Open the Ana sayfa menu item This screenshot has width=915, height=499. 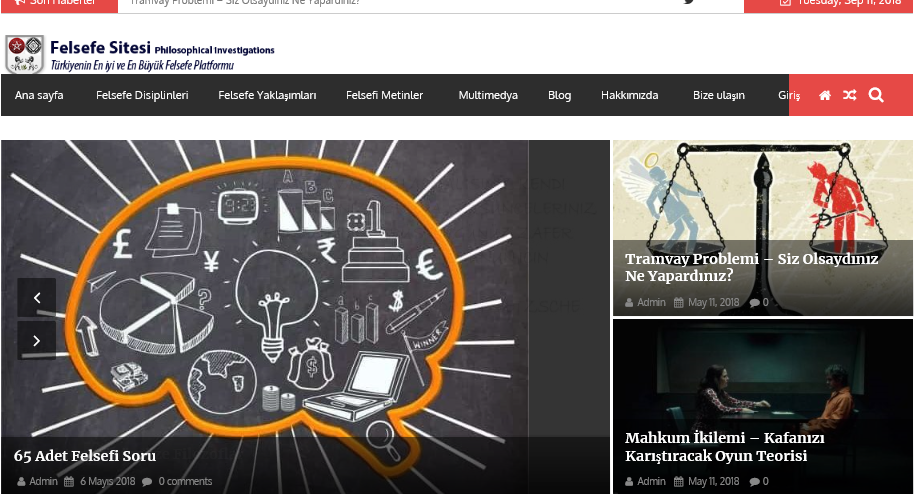tap(39, 95)
